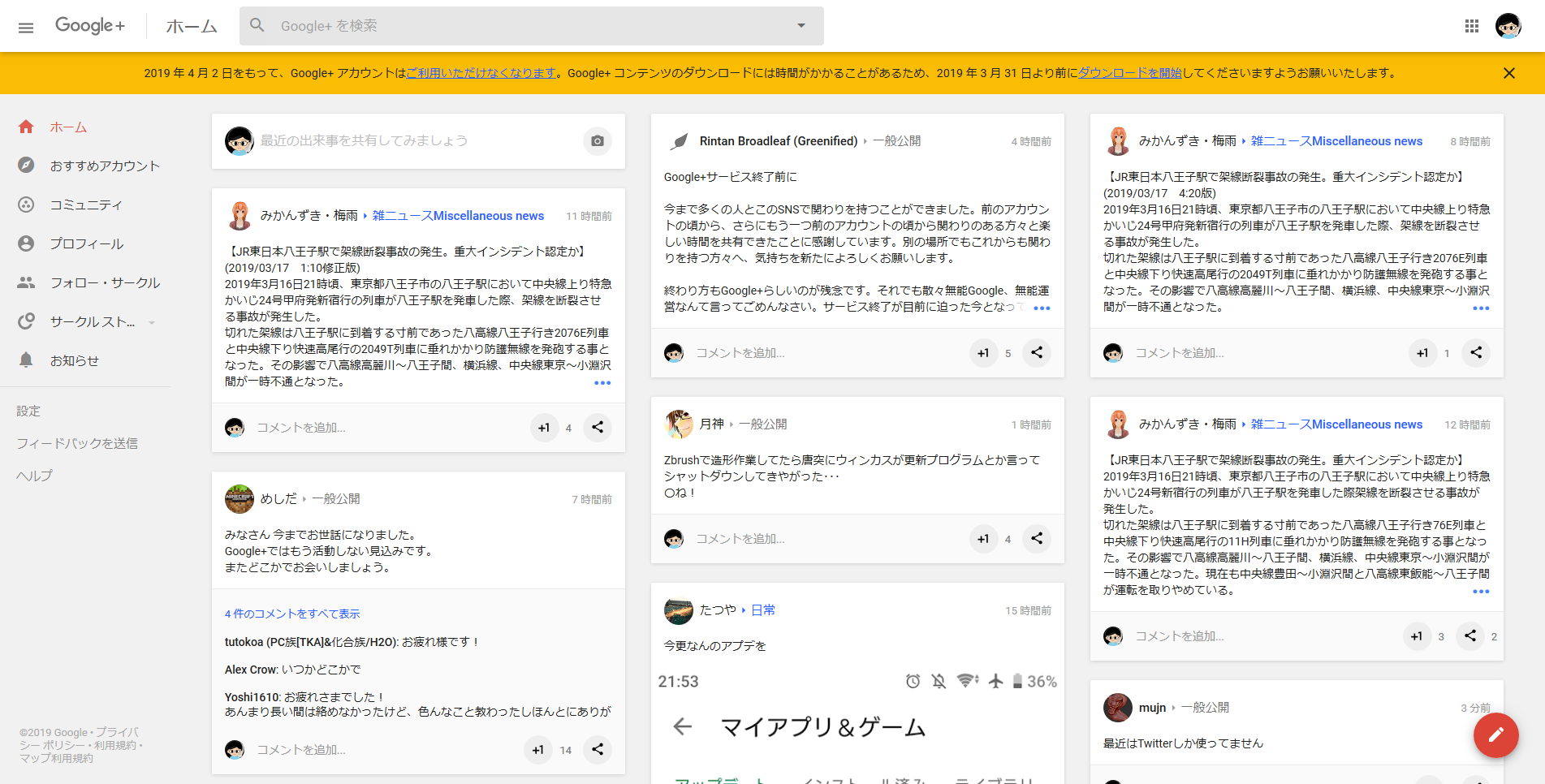Screen dimensions: 1545x784
Task: Open the 月神 profile avatar
Action: point(679,424)
